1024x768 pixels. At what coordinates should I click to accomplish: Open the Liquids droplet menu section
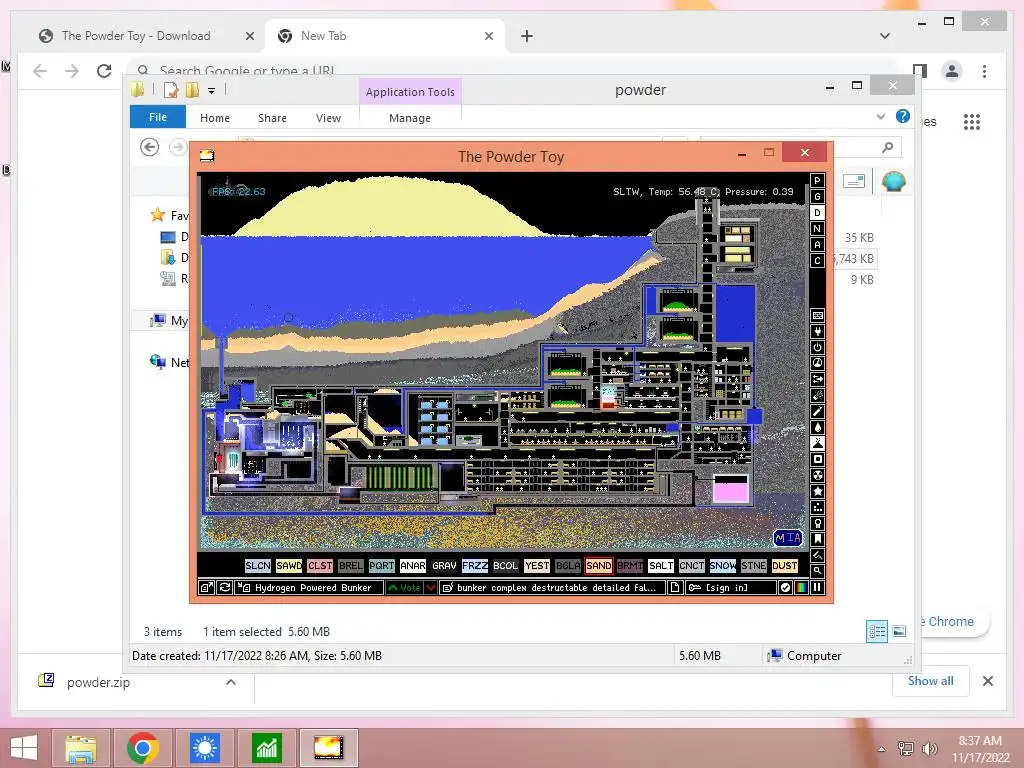click(817, 427)
